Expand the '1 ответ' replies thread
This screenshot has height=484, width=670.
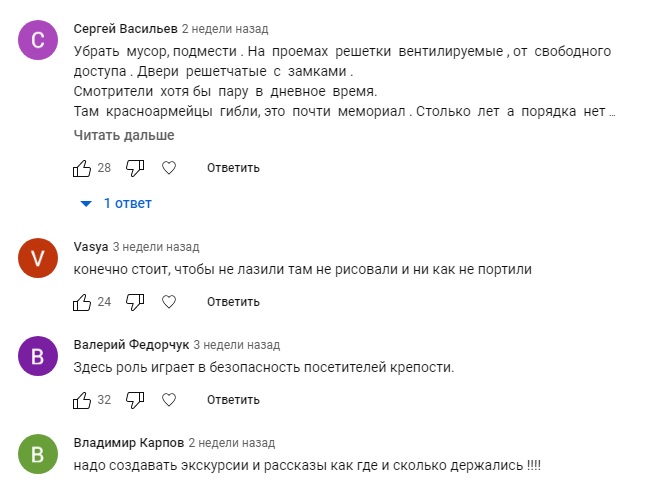coord(118,204)
